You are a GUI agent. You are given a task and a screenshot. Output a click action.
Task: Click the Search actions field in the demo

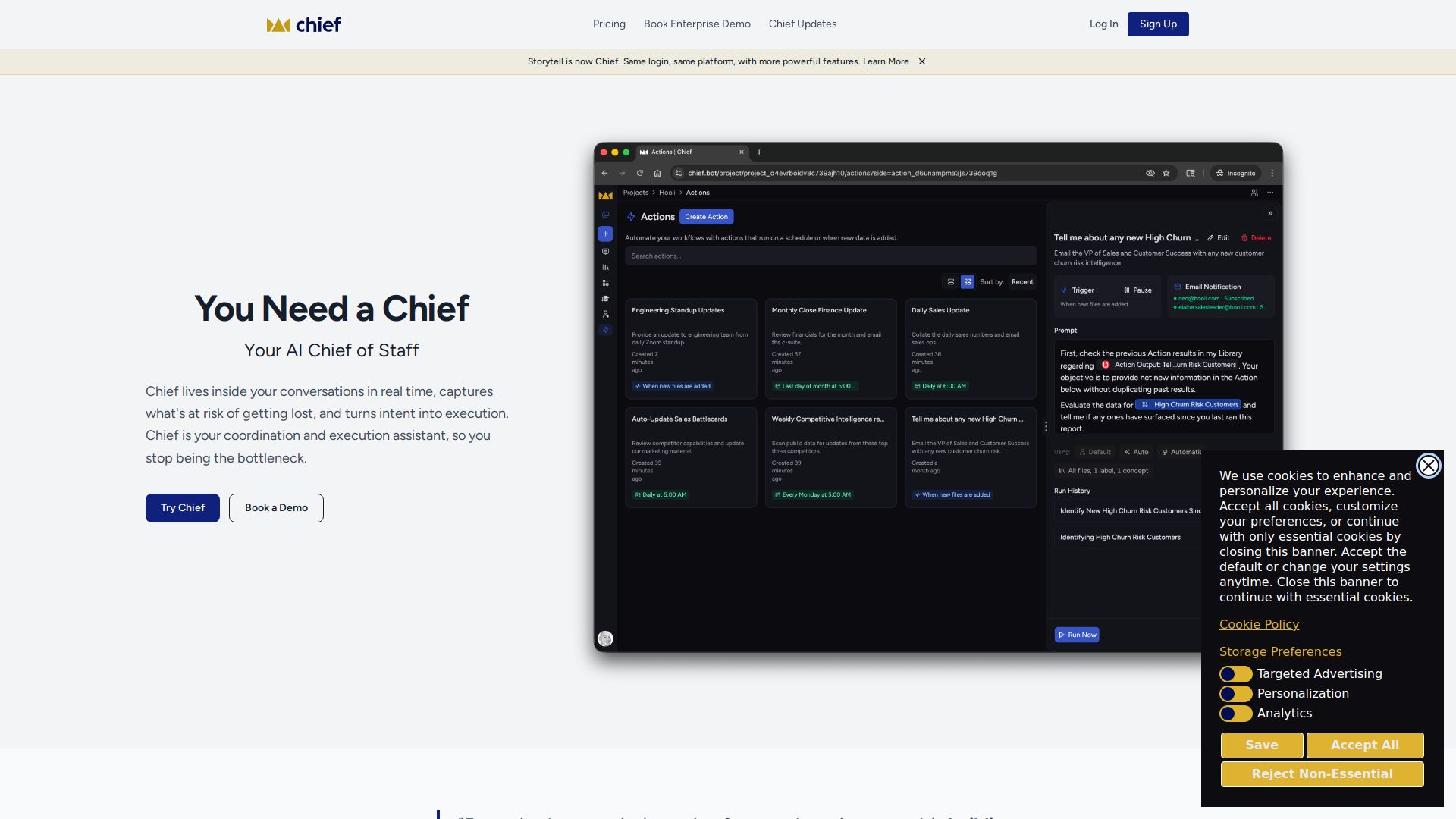[x=830, y=256]
